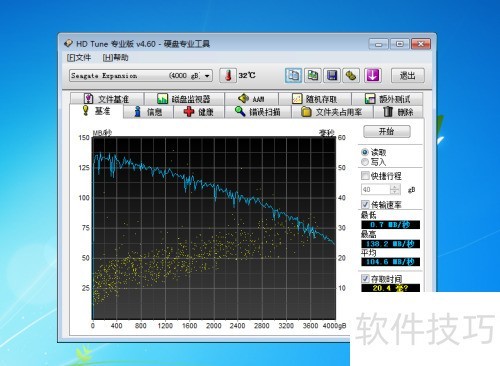The height and width of the screenshot is (366, 500).
Task: Click the 开始 button to start benchmark
Action: (387, 131)
